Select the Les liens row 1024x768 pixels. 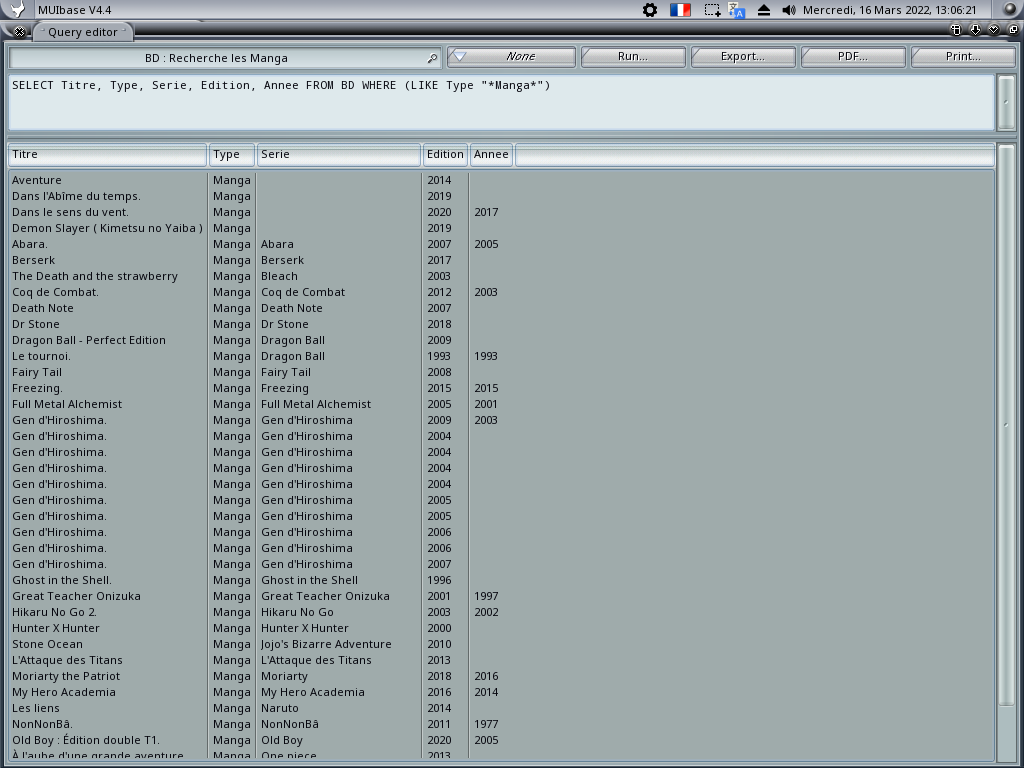(501, 708)
